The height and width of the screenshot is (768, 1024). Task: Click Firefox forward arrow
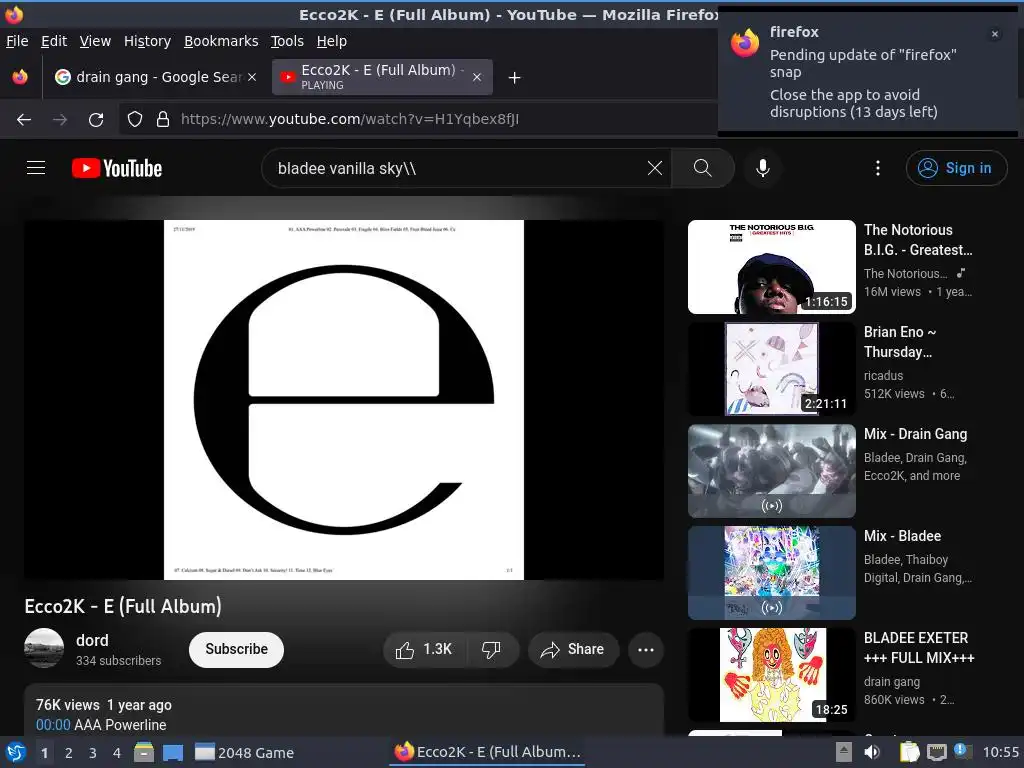click(x=60, y=119)
